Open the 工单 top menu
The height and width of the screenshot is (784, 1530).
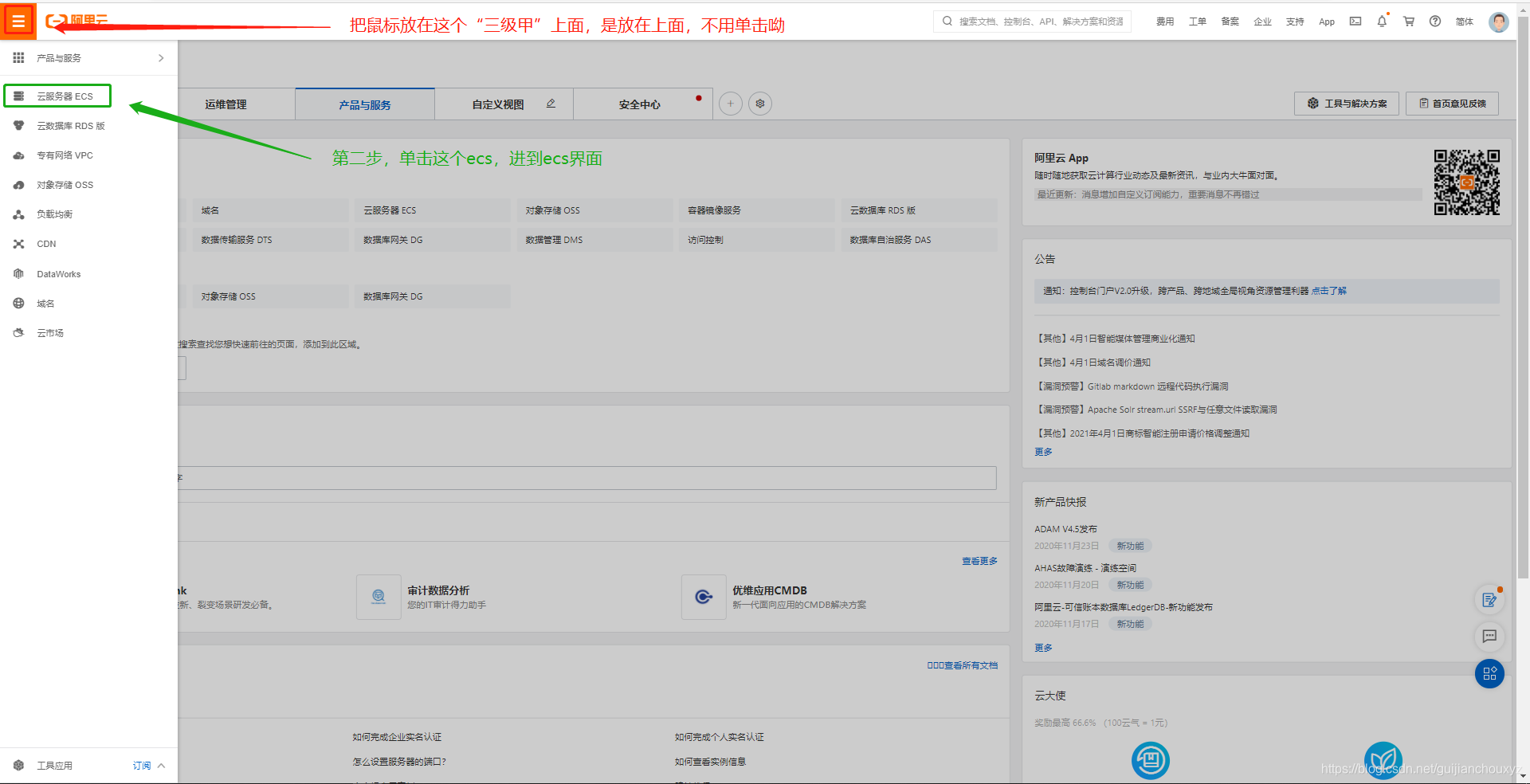[1198, 22]
